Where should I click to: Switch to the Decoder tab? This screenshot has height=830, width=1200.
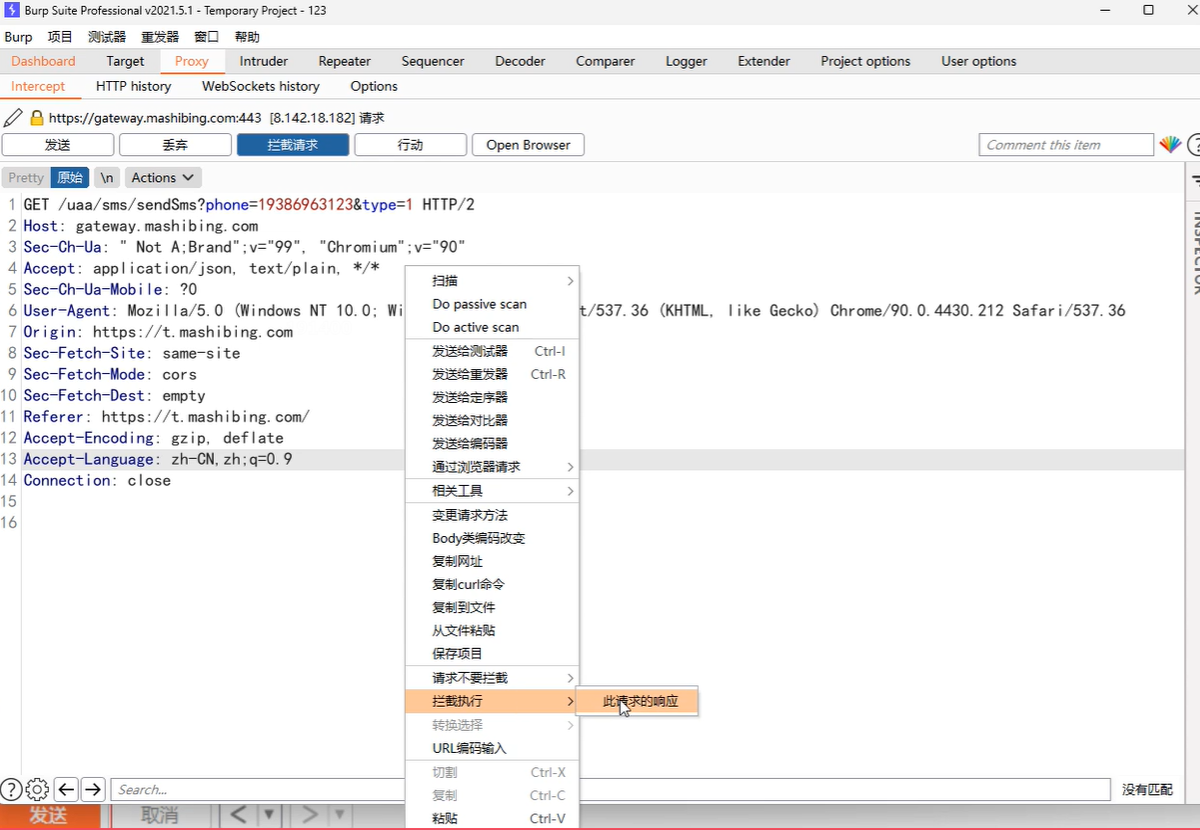click(520, 61)
